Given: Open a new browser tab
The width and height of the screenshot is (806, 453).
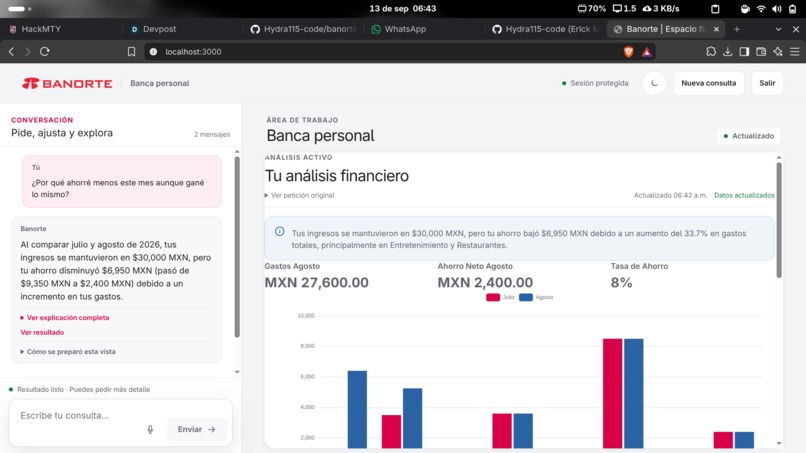Looking at the screenshot, I should 737,29.
